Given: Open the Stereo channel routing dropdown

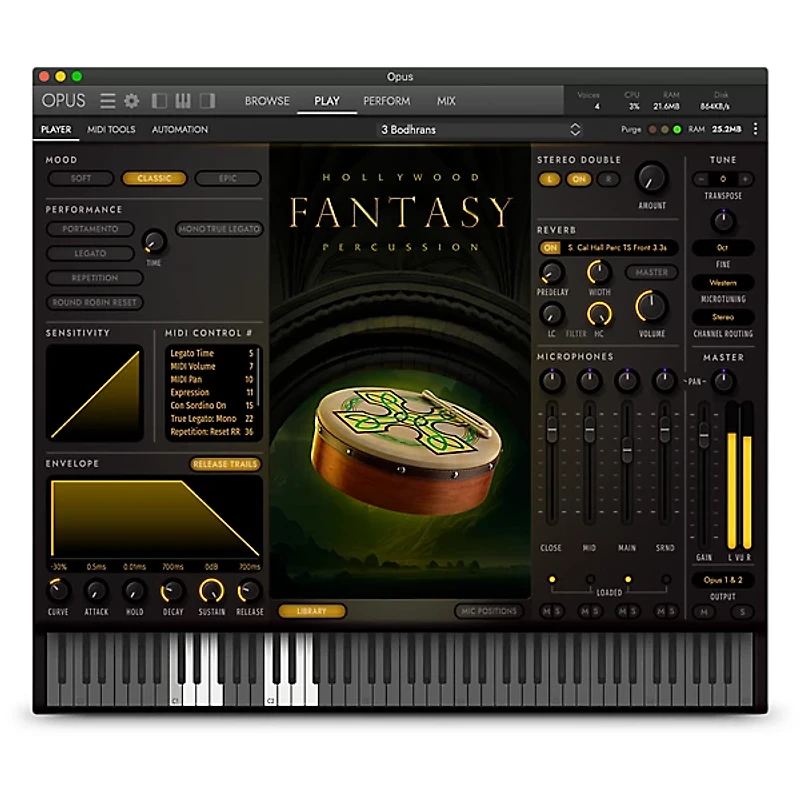Looking at the screenshot, I should [x=723, y=317].
